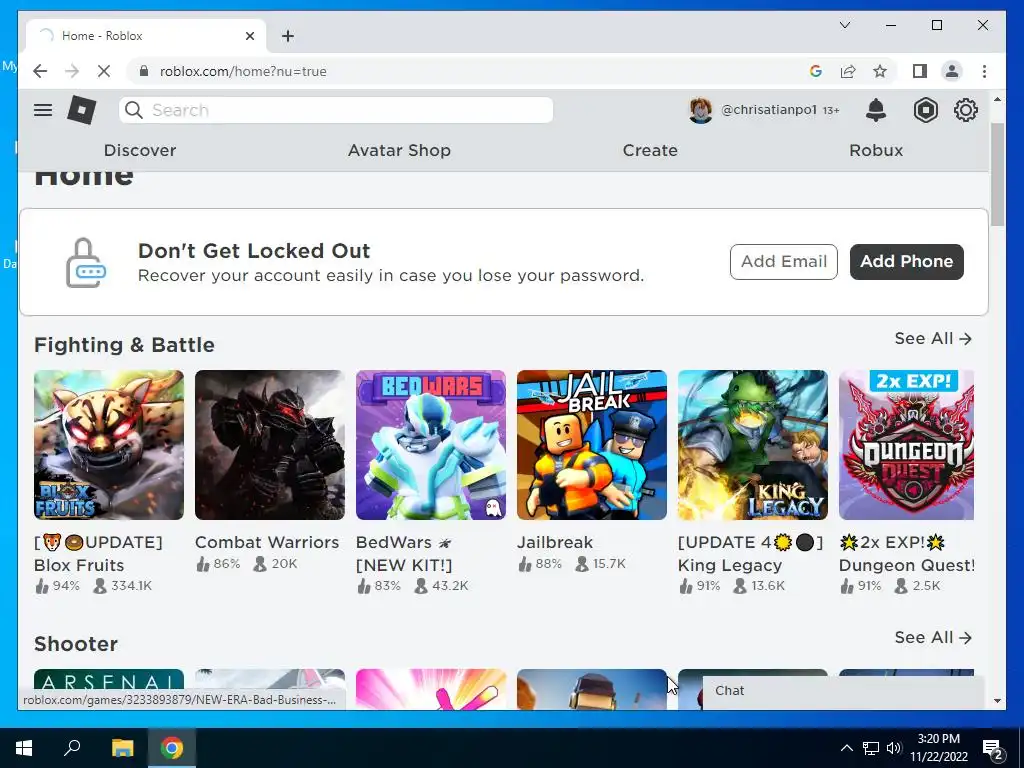
Task: Go back with the browser back arrow
Action: click(40, 71)
